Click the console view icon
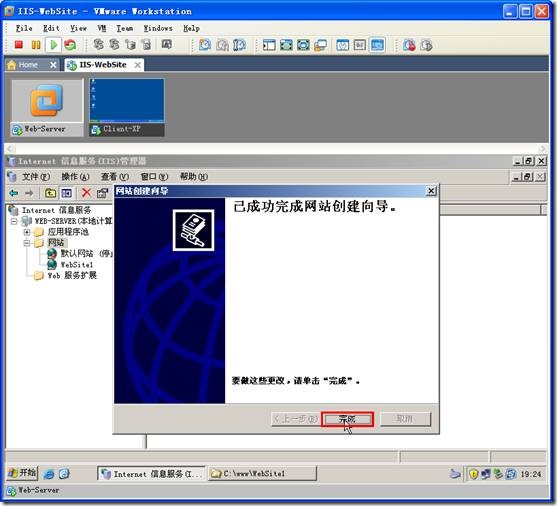The width and height of the screenshot is (557, 506). click(x=377, y=45)
